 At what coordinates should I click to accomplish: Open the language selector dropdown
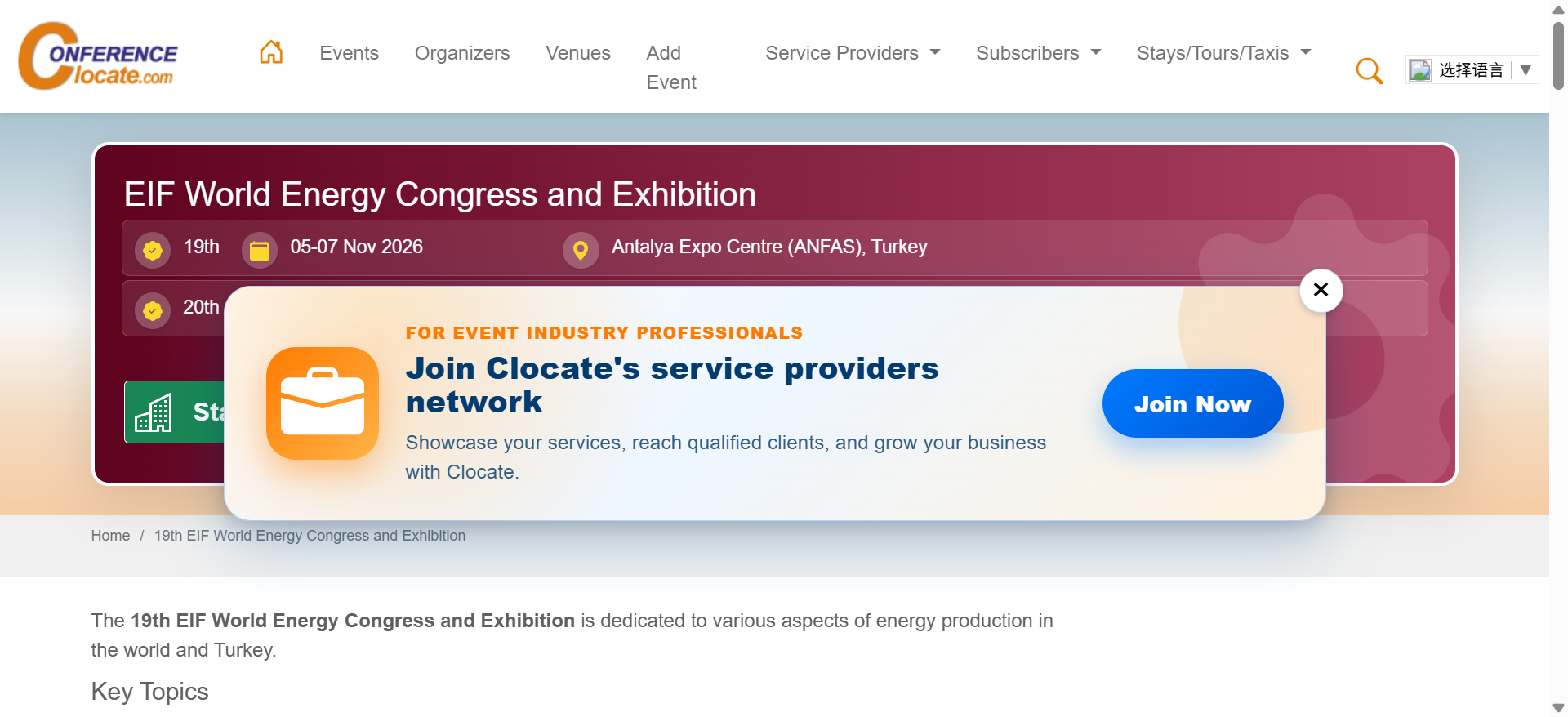pyautogui.click(x=1472, y=70)
